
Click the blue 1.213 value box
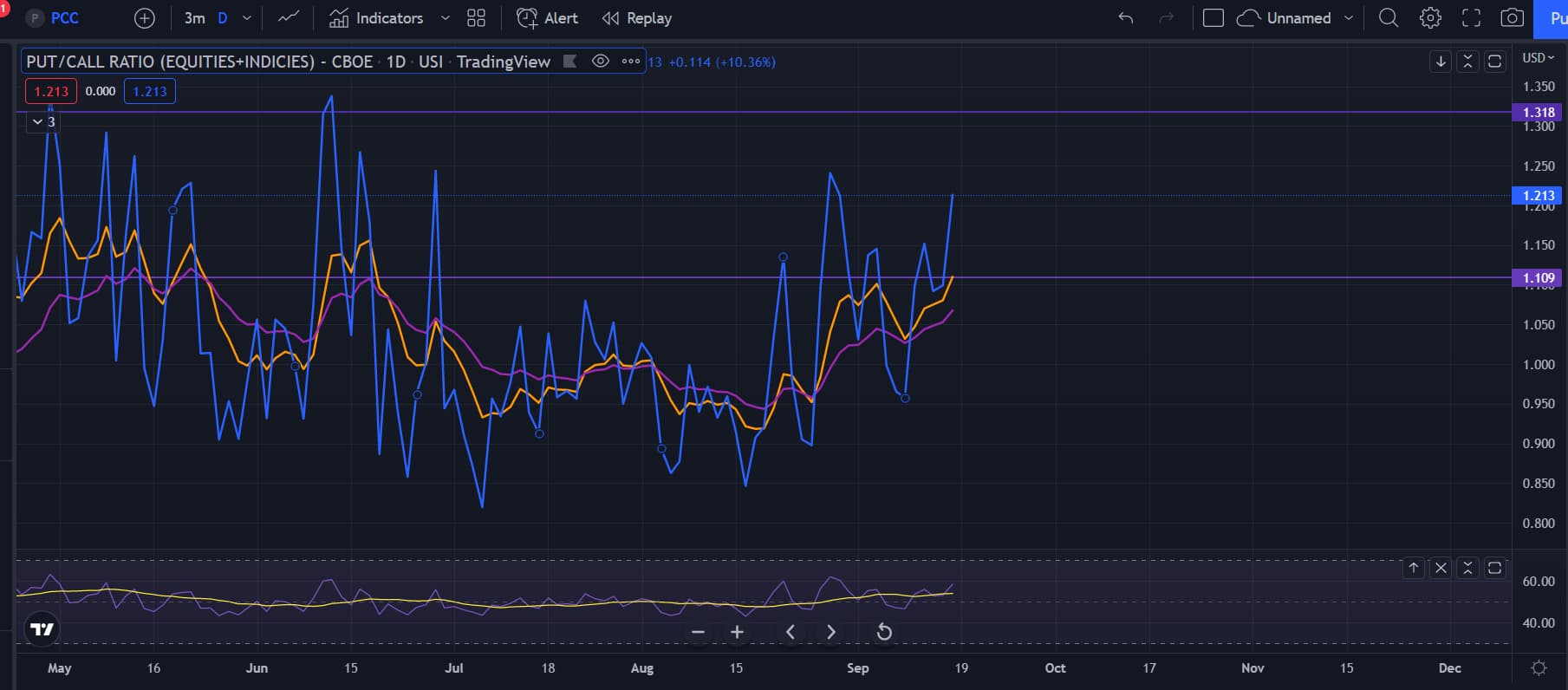point(150,91)
